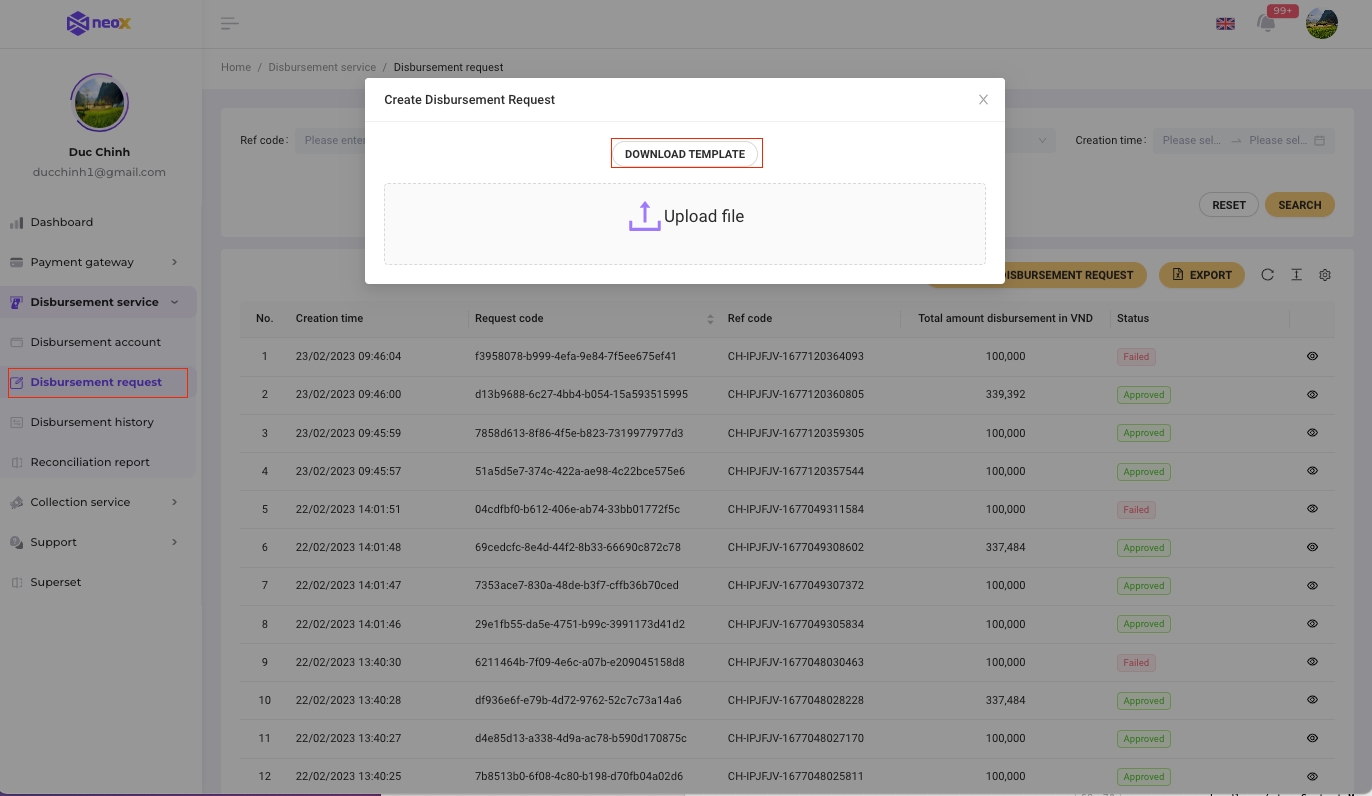Click the upload file arrow icon
The image size is (1372, 796).
(644, 216)
